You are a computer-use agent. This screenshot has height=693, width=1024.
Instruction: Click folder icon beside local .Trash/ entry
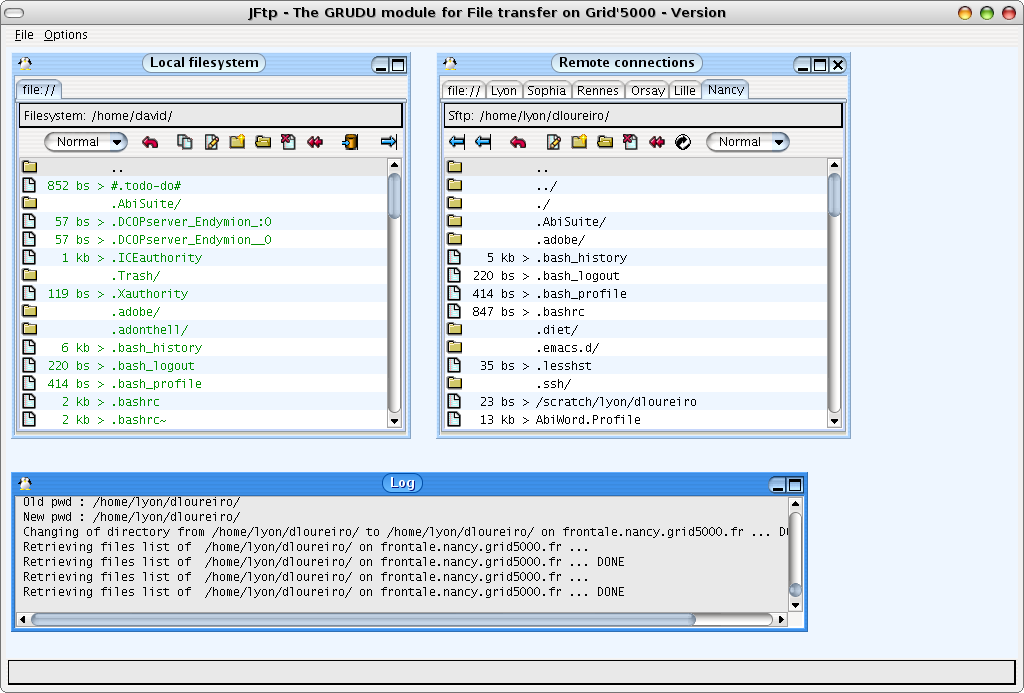pos(29,275)
